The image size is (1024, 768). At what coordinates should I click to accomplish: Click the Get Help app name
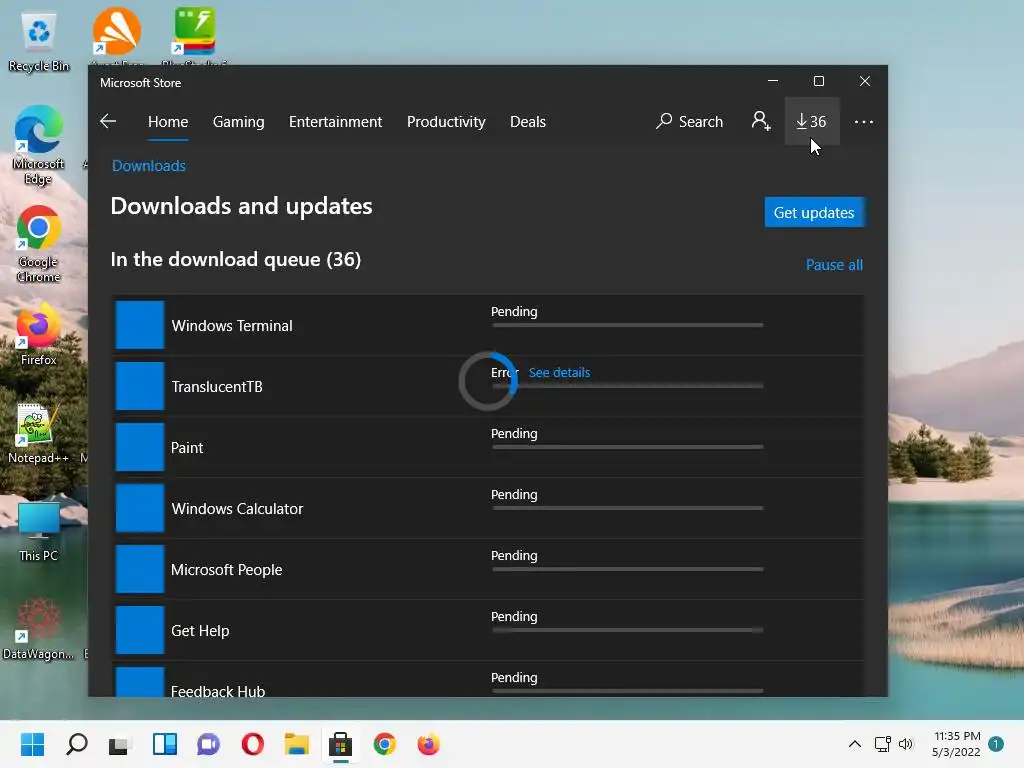(200, 631)
